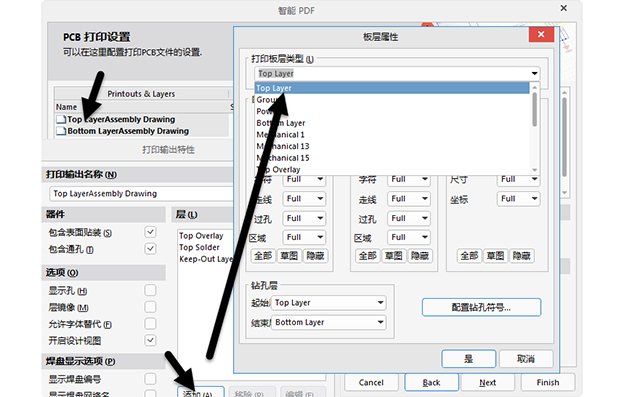This screenshot has width=640, height=397.
Task: Open 配置钻孔符号... settings
Action: [x=481, y=307]
